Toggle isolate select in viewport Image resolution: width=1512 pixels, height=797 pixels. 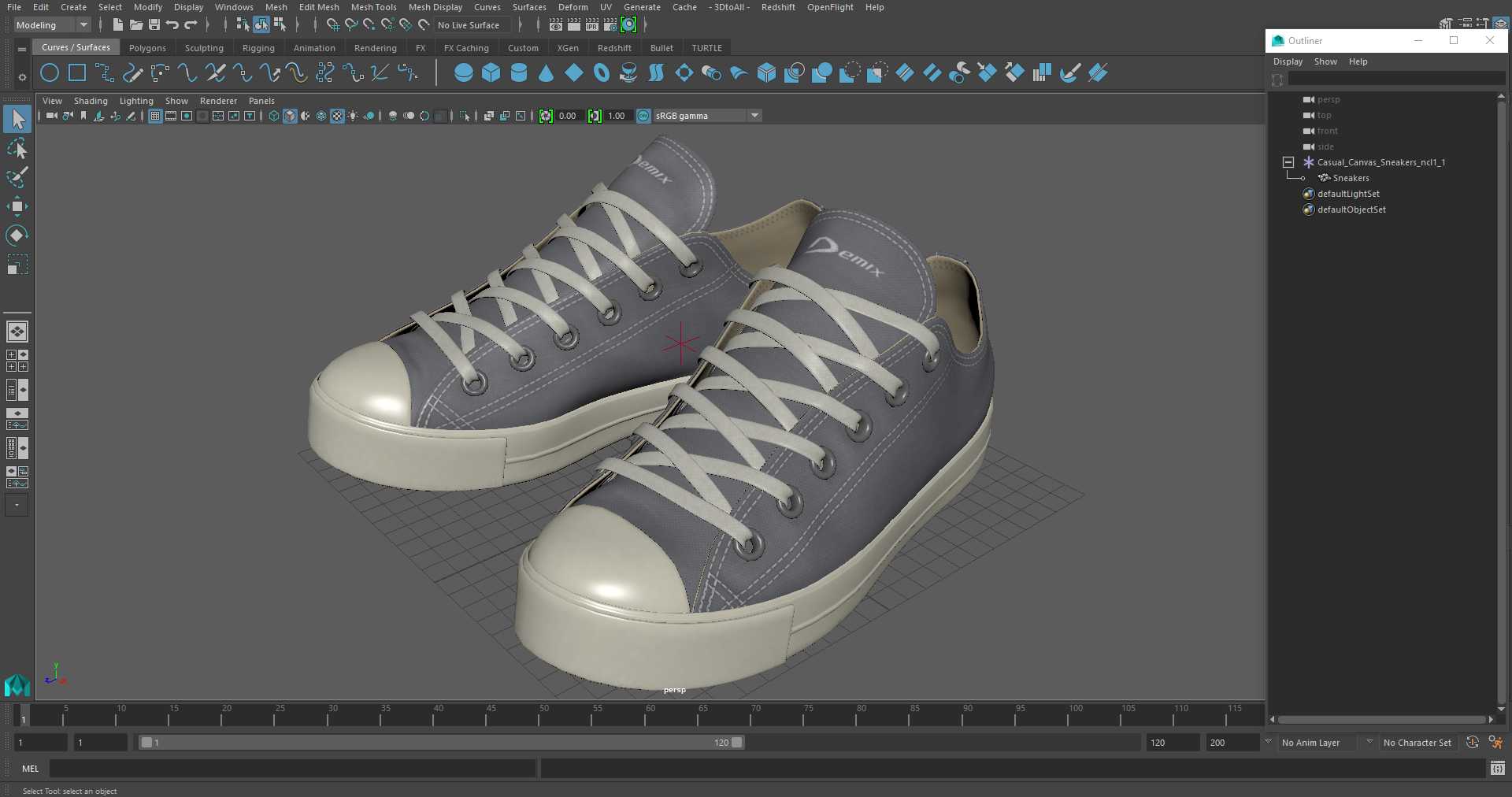point(465,116)
